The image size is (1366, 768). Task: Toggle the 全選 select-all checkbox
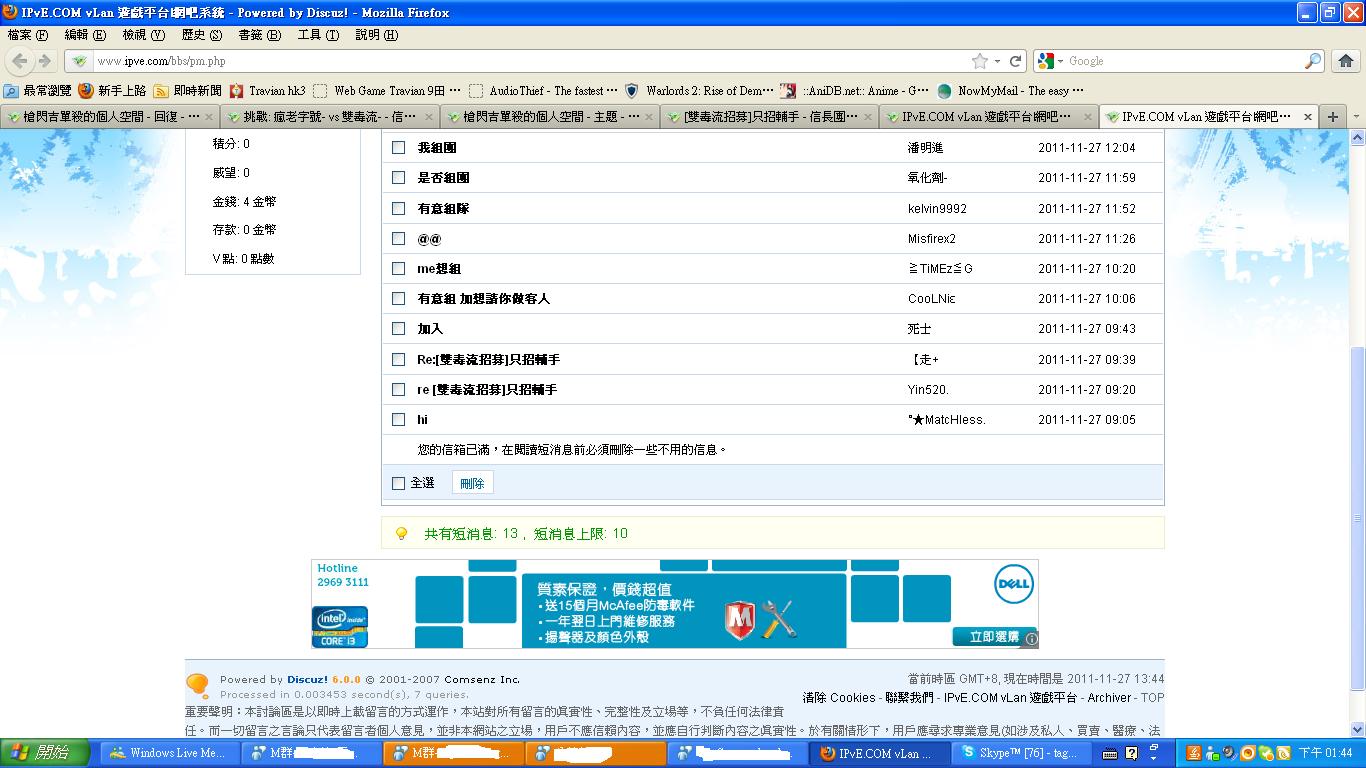[398, 483]
